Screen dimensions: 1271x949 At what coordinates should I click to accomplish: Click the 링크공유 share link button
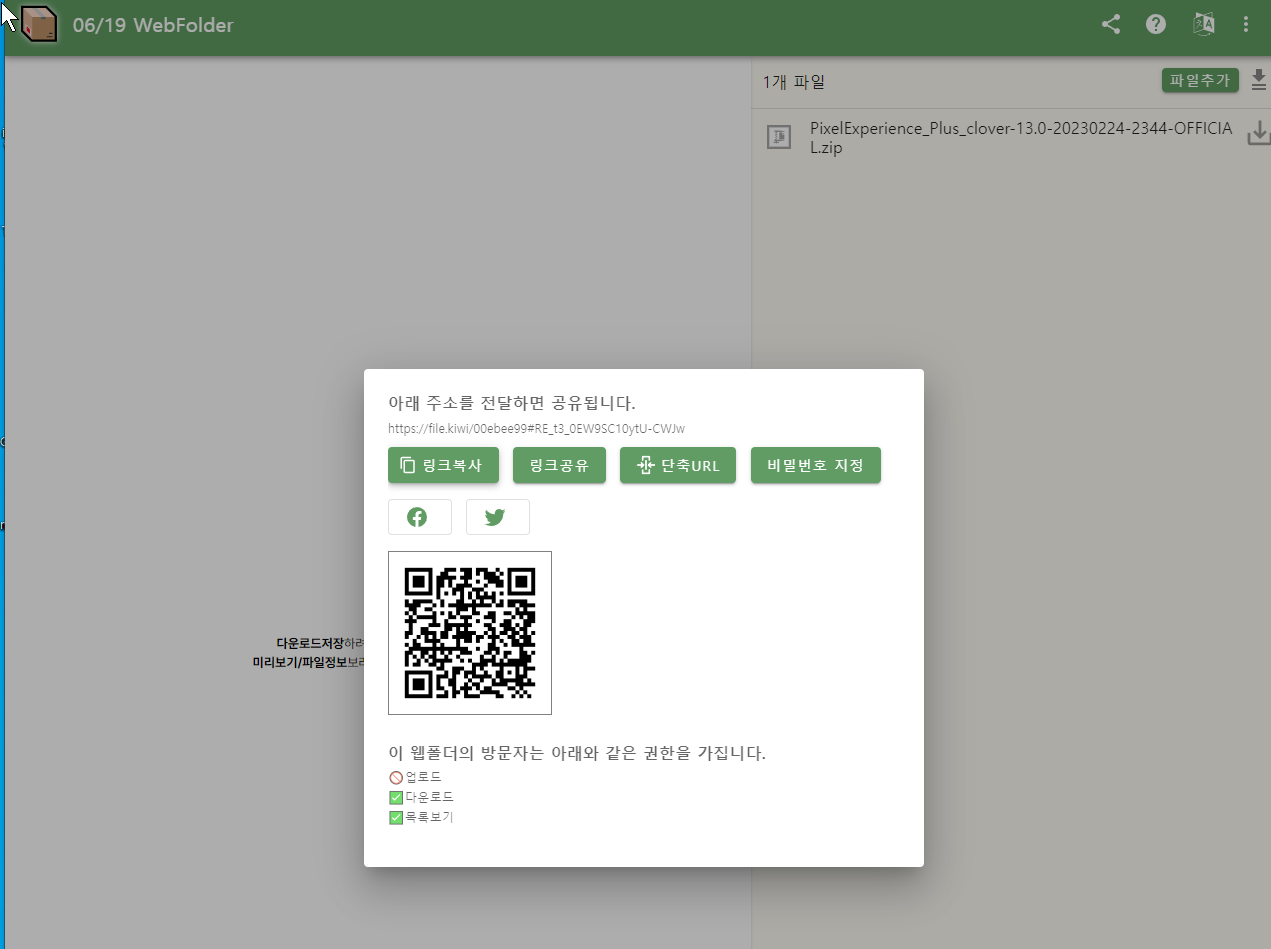pos(559,465)
